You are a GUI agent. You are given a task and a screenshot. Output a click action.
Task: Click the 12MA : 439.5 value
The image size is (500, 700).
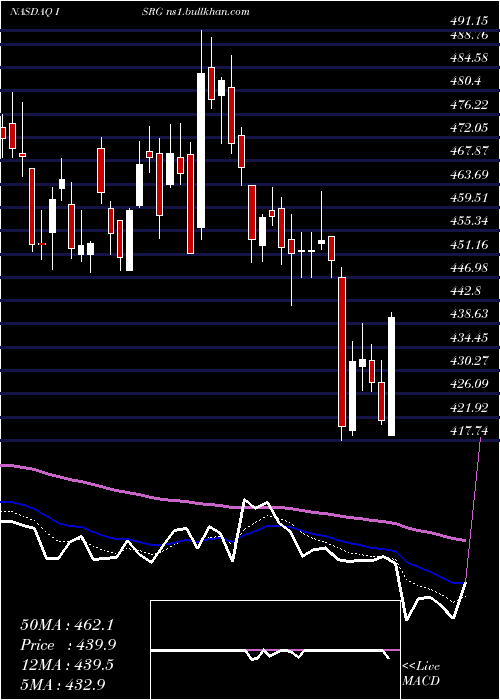[68, 665]
